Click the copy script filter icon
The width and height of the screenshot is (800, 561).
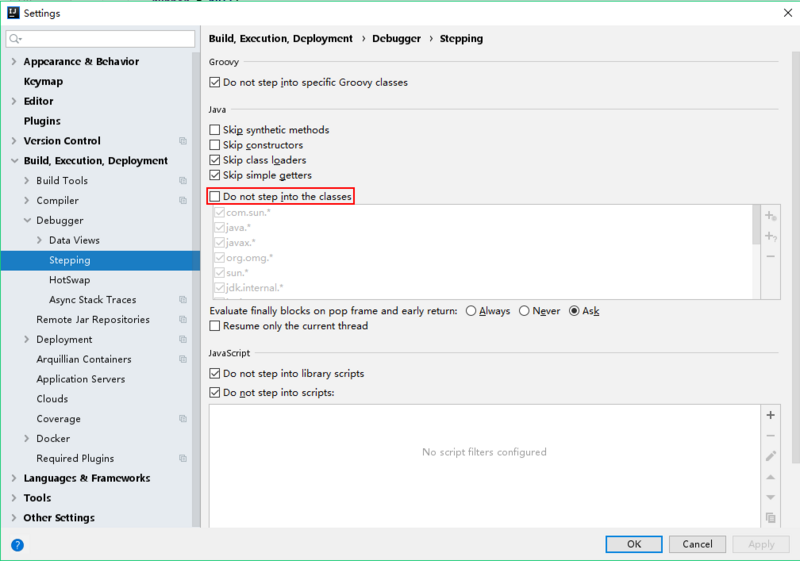coord(770,518)
